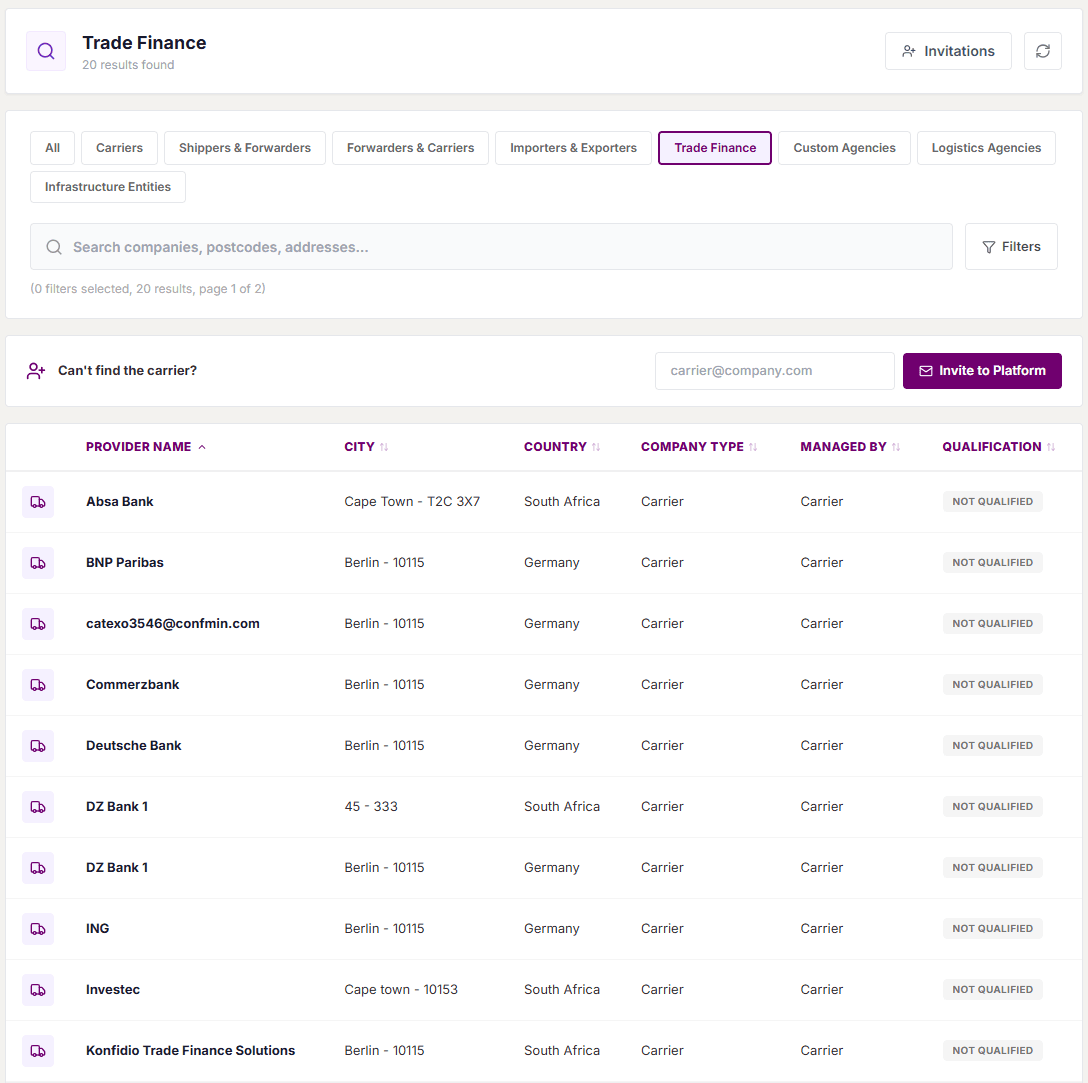
Task: Click Not Qualified badge for BNP Paribas
Action: [992, 563]
